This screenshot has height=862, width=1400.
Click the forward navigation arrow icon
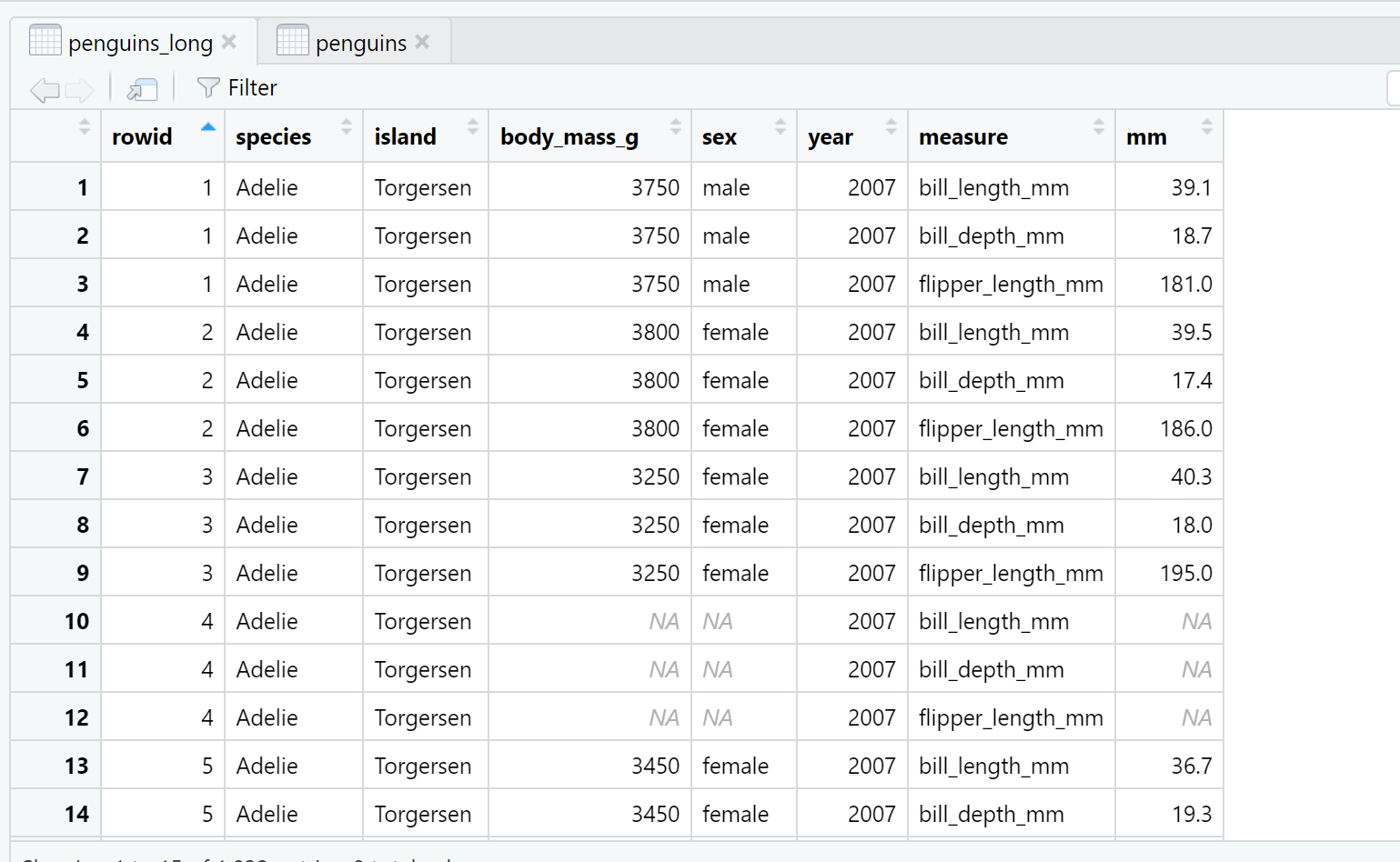(79, 89)
